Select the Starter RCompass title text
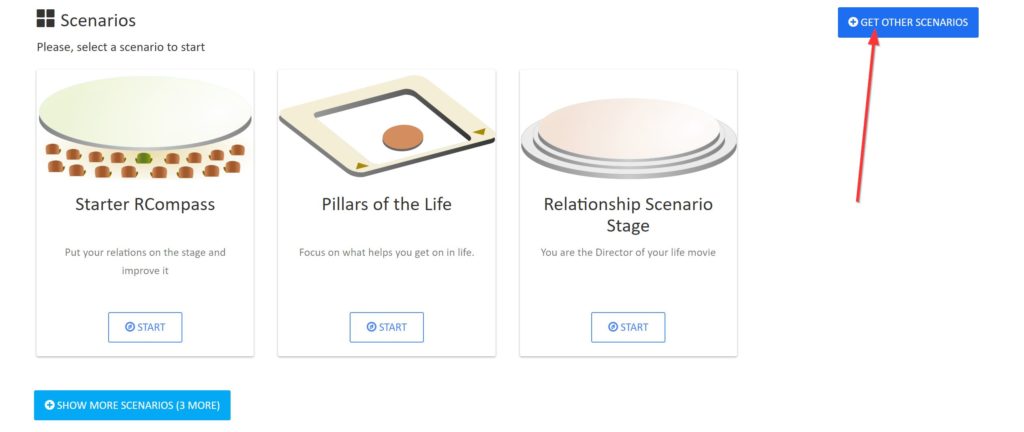This screenshot has width=1024, height=432. pos(145,204)
